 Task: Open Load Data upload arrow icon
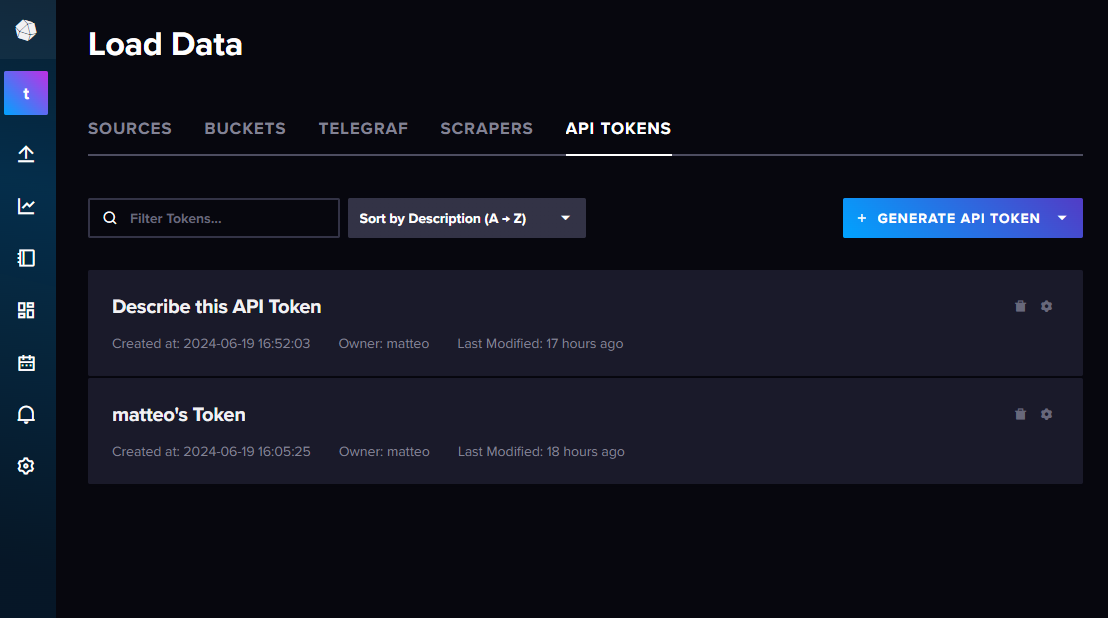(26, 154)
